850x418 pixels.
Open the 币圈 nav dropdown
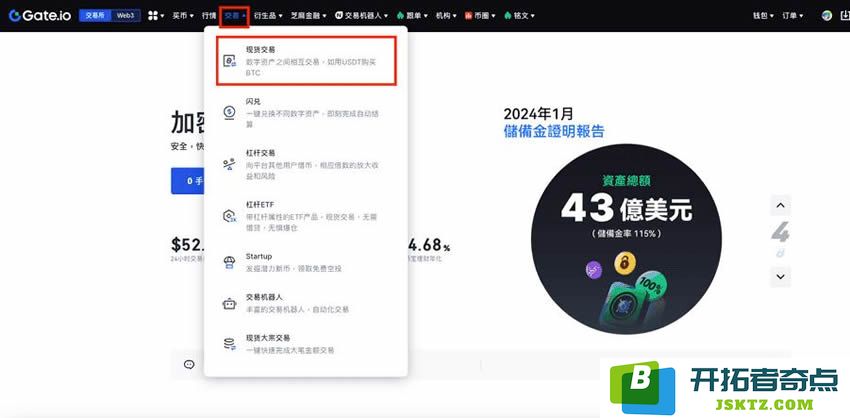(x=481, y=16)
